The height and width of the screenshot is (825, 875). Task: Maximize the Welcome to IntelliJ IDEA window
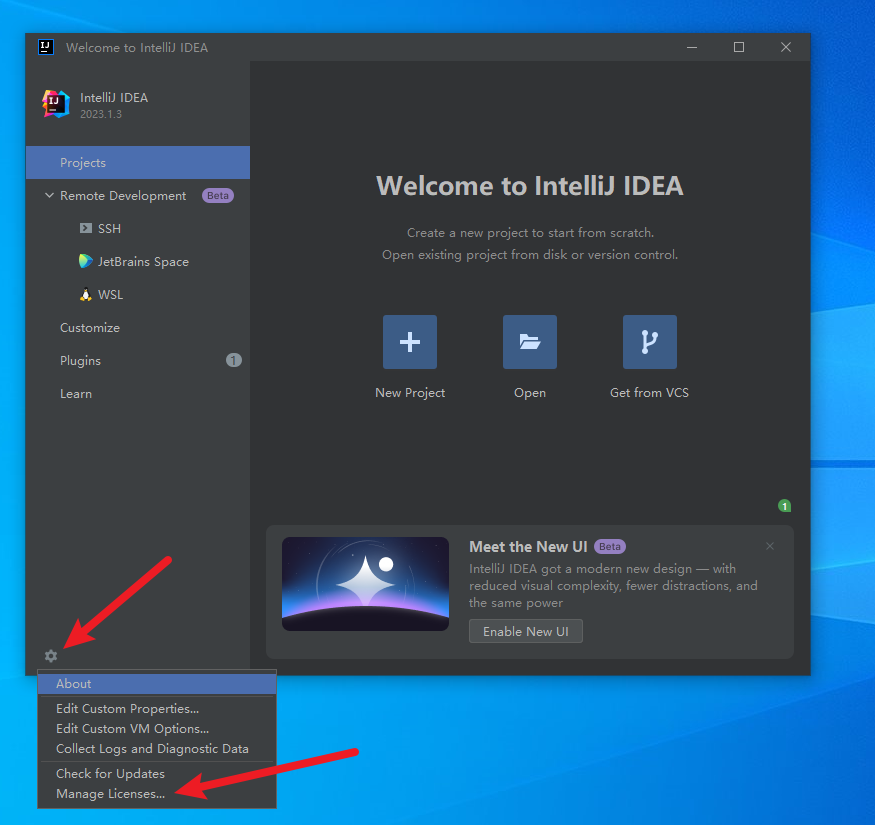click(x=739, y=47)
